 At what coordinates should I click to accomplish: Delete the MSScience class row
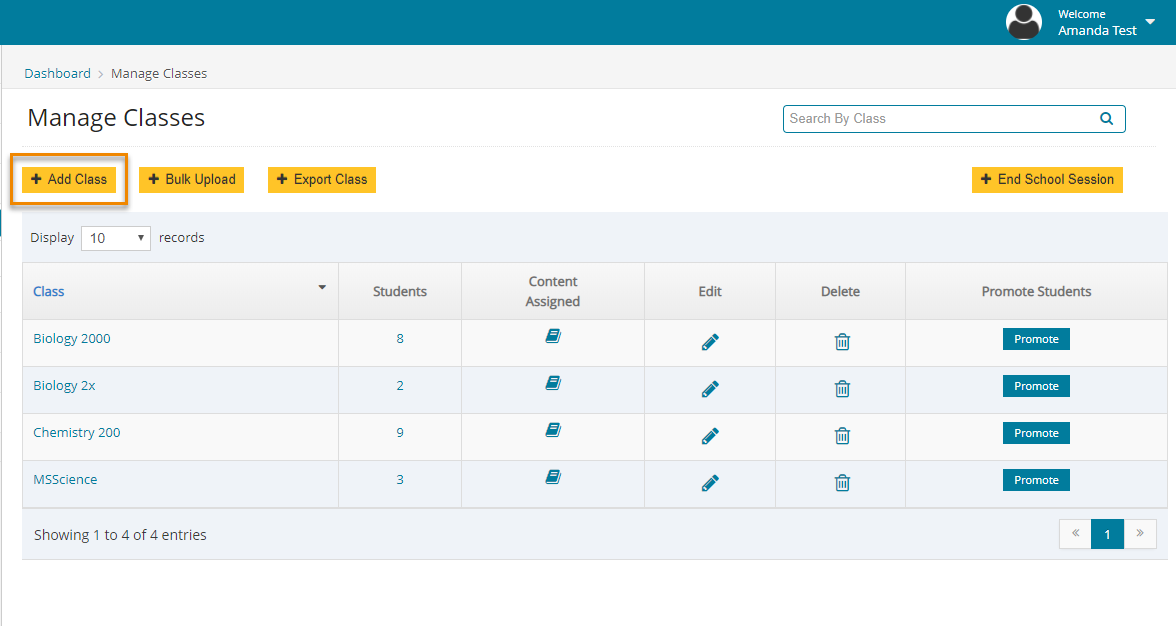(x=842, y=483)
